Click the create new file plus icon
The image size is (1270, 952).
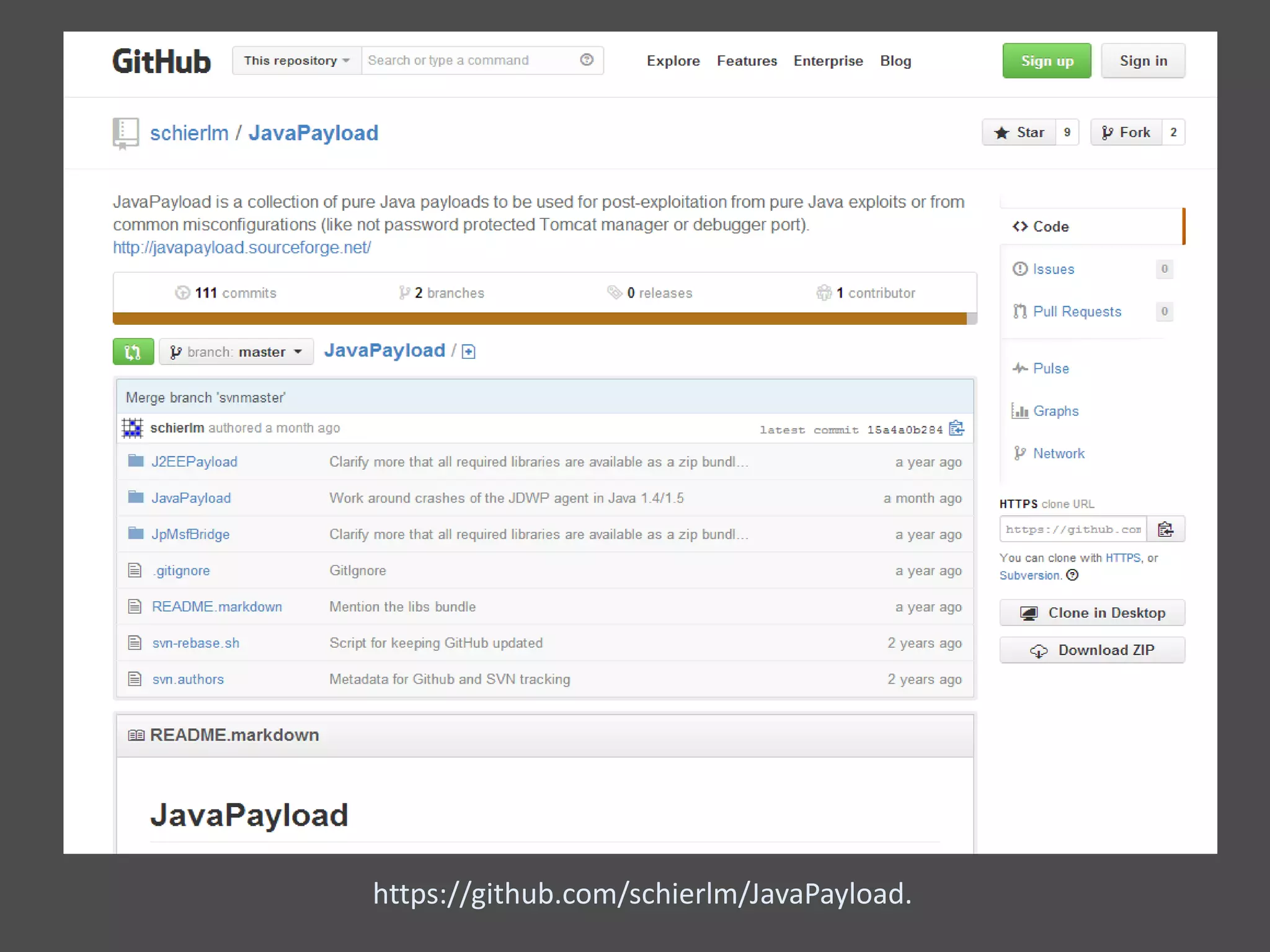[469, 351]
